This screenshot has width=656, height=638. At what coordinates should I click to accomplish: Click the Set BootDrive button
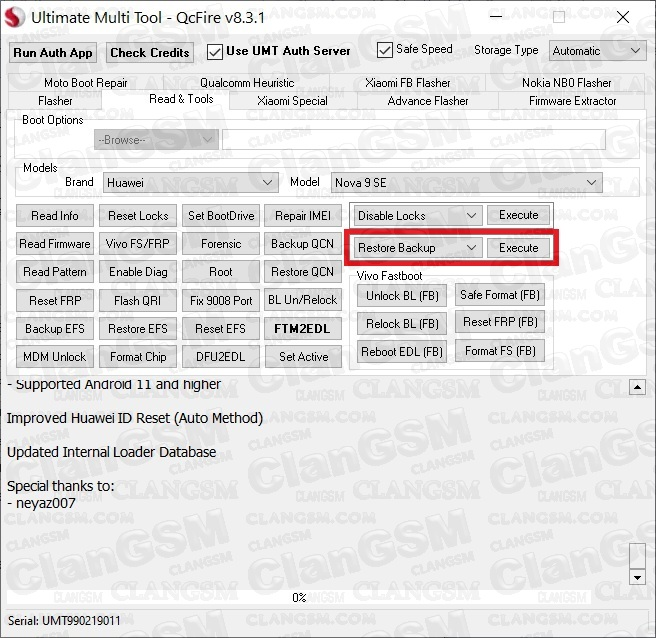[x=221, y=216]
